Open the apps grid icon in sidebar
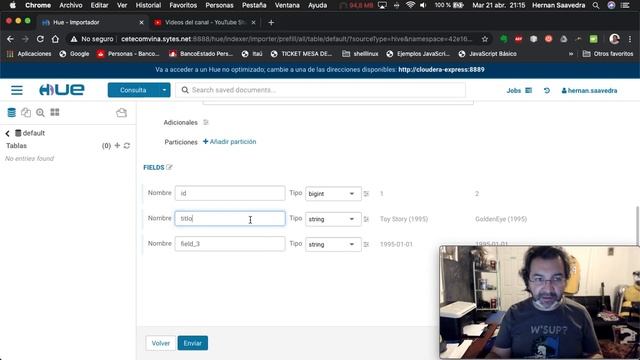This screenshot has height=360, width=640. pyautogui.click(x=55, y=112)
